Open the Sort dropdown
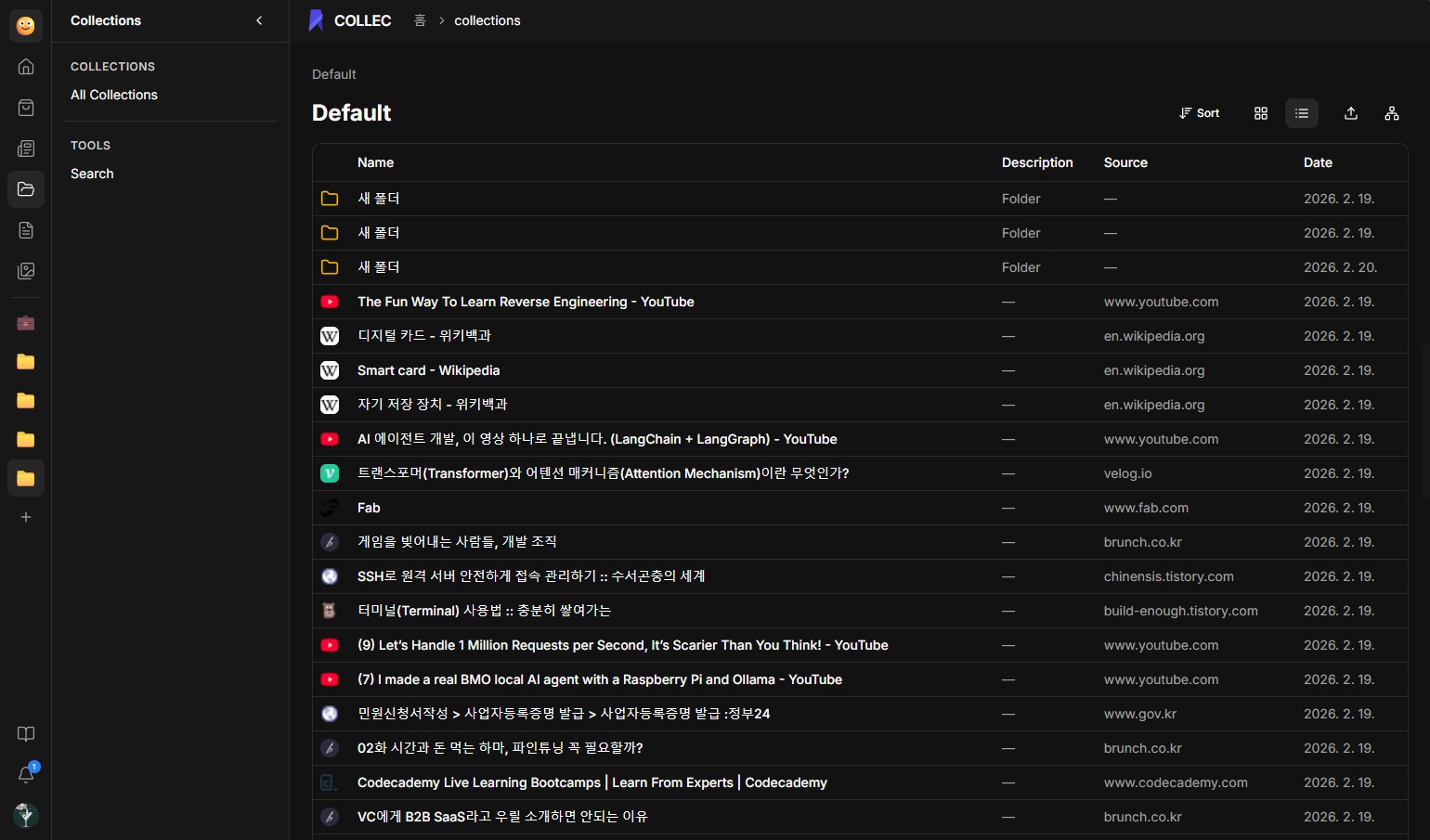 tap(1199, 113)
